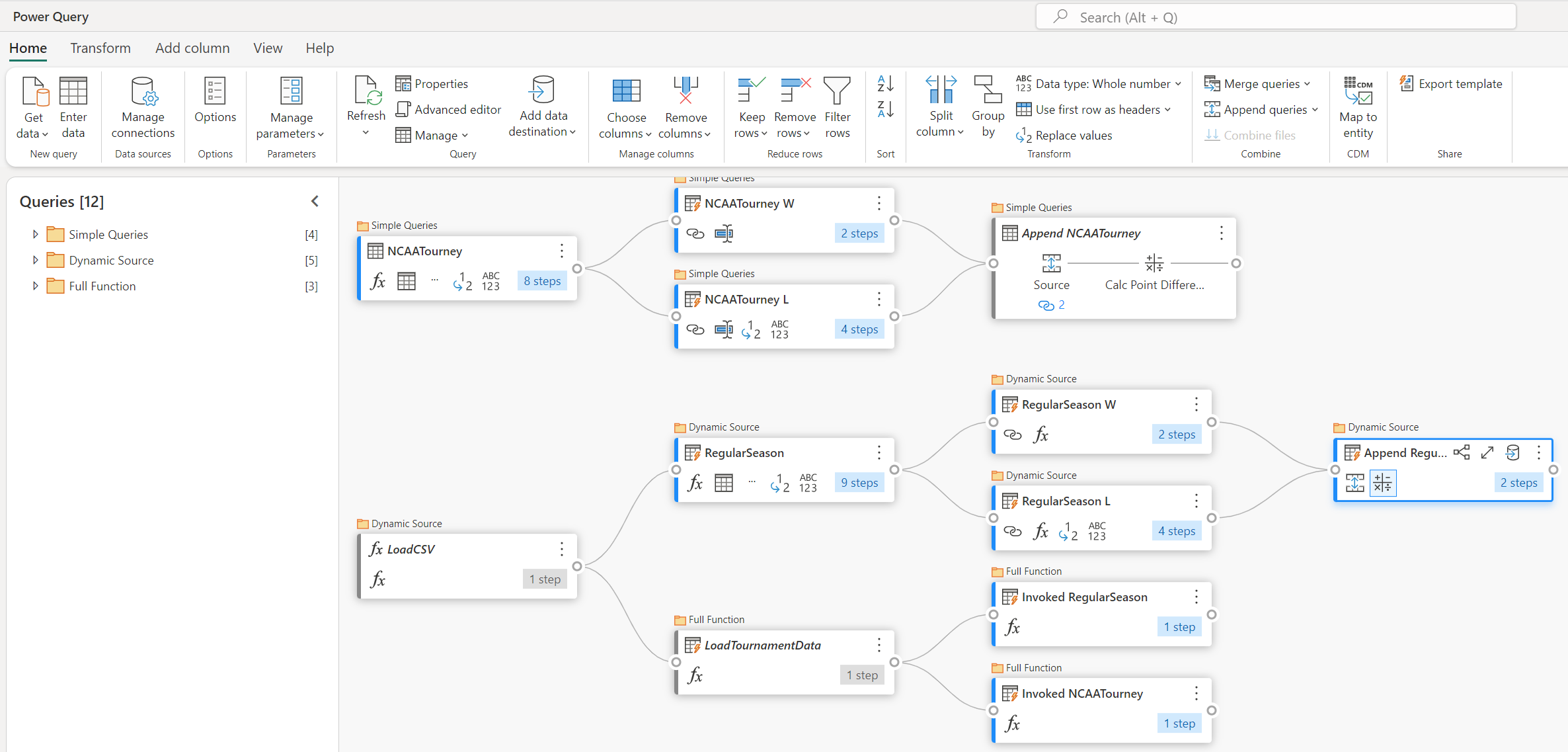The image size is (1568, 752).
Task: Switch to the Transform tab
Action: (x=100, y=48)
